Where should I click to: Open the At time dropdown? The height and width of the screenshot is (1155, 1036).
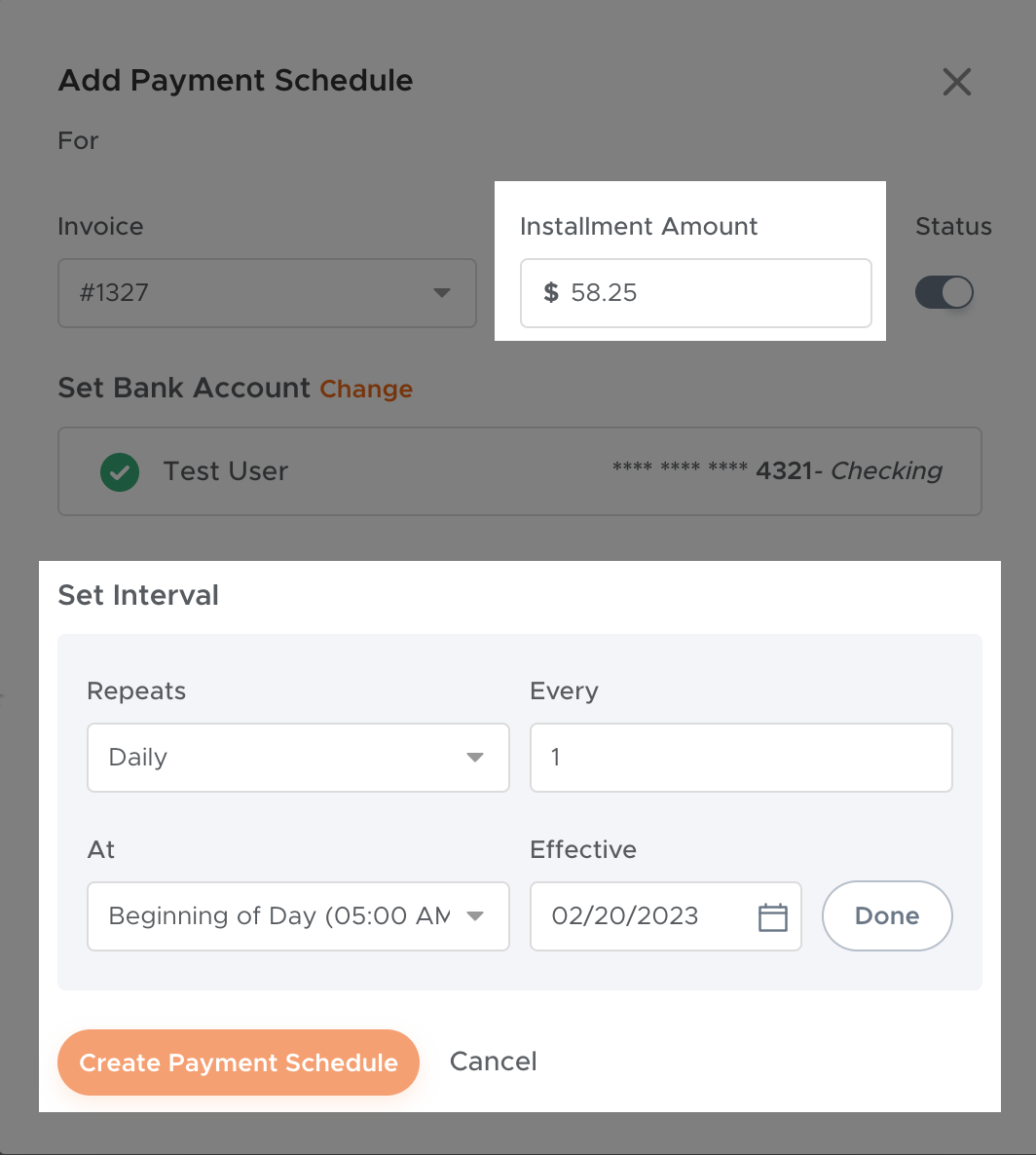click(x=298, y=916)
